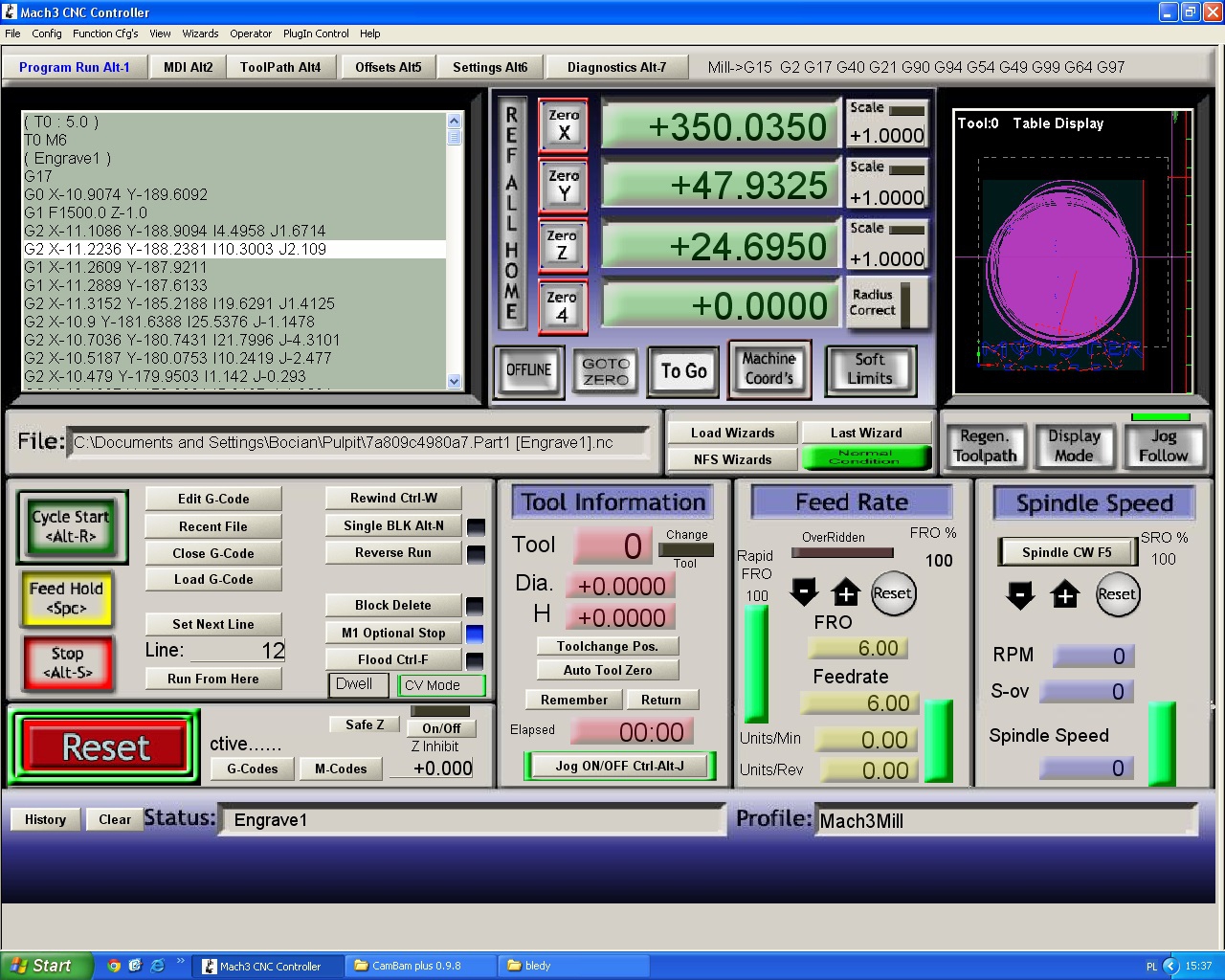Toggle Machine Coord's display
This screenshot has width=1225, height=980.
click(x=769, y=368)
